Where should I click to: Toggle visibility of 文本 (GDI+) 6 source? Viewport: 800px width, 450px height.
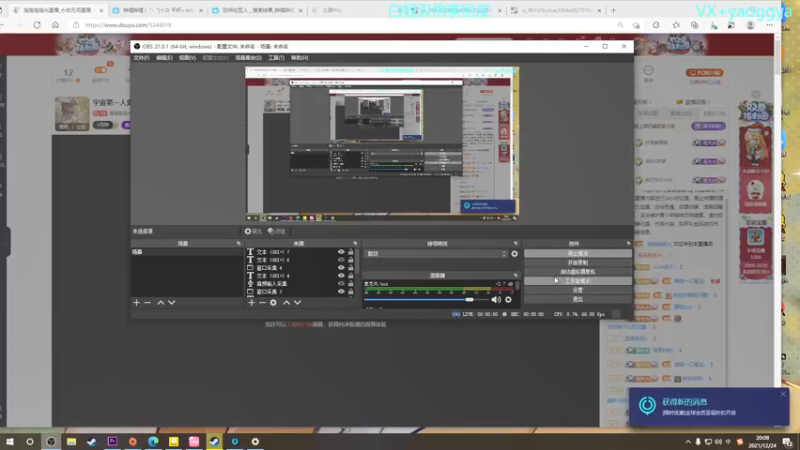tap(341, 260)
